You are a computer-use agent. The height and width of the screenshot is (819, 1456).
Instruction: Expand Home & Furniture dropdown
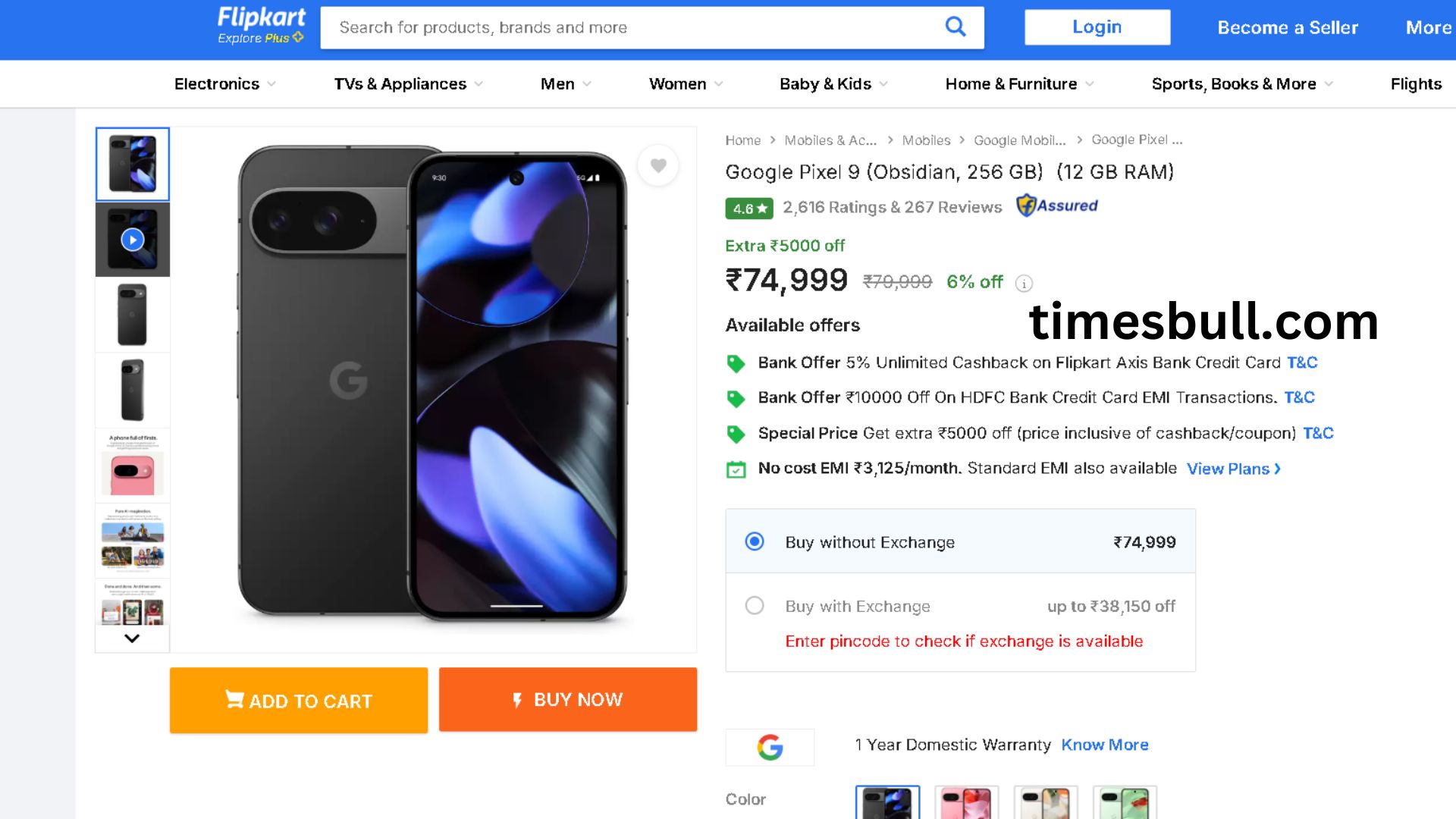coord(1018,84)
